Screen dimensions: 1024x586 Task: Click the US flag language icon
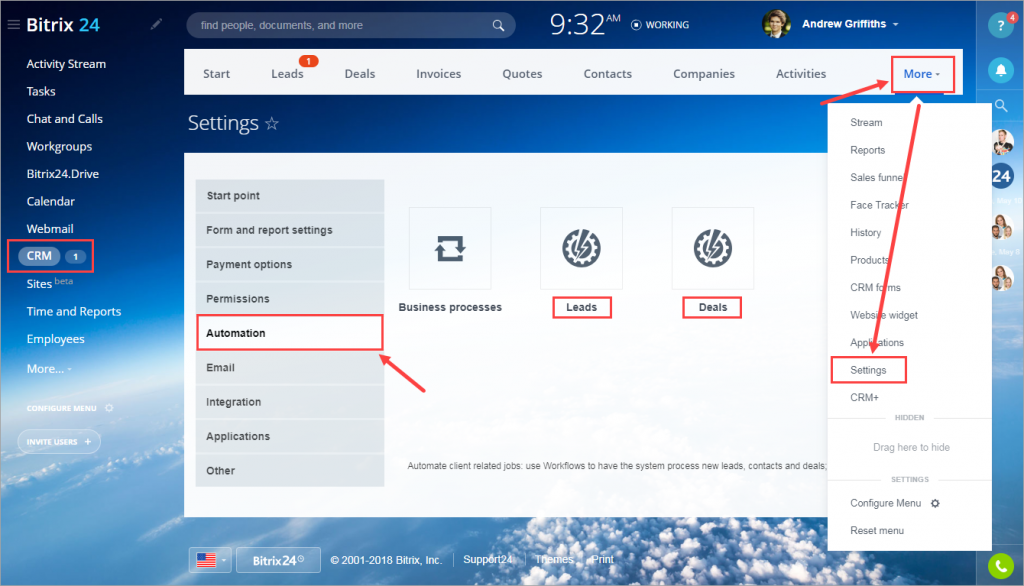pos(206,560)
